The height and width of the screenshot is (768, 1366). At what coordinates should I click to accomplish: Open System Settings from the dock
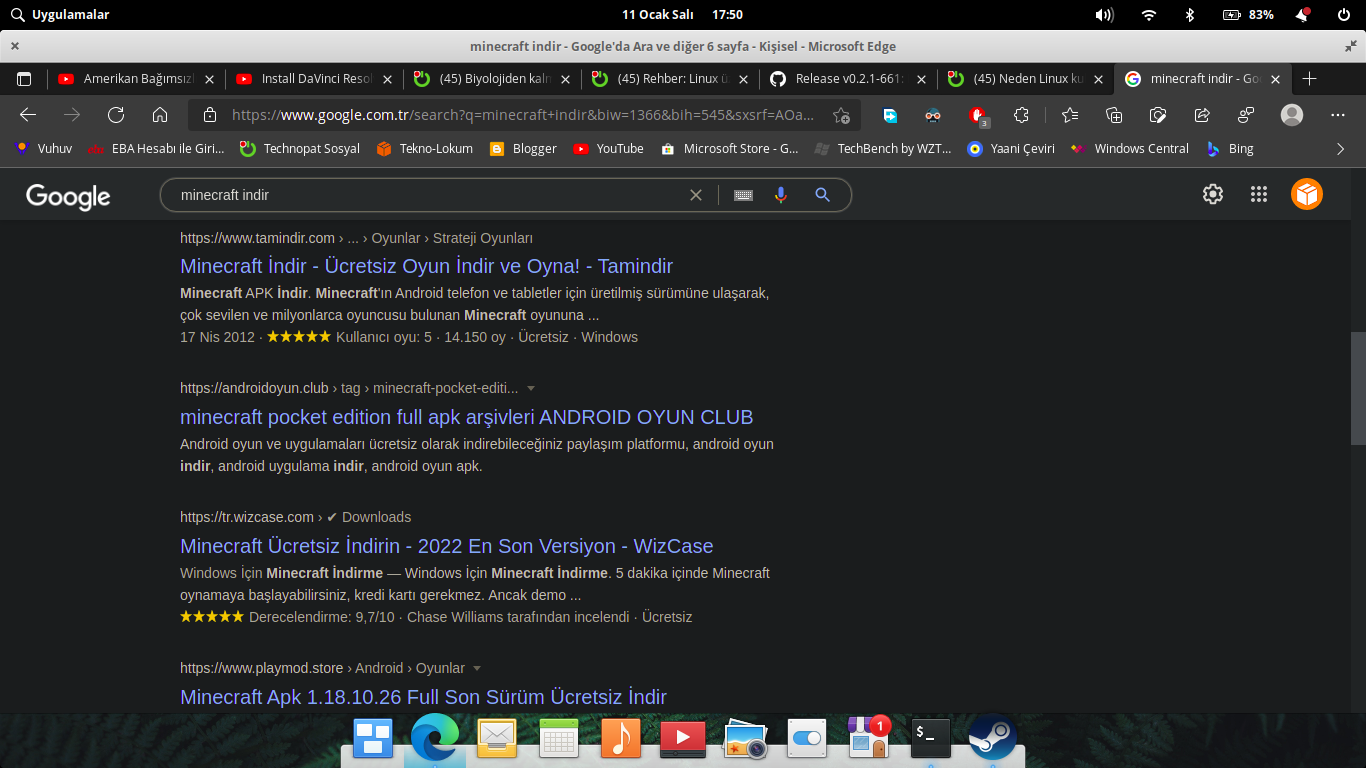click(807, 738)
